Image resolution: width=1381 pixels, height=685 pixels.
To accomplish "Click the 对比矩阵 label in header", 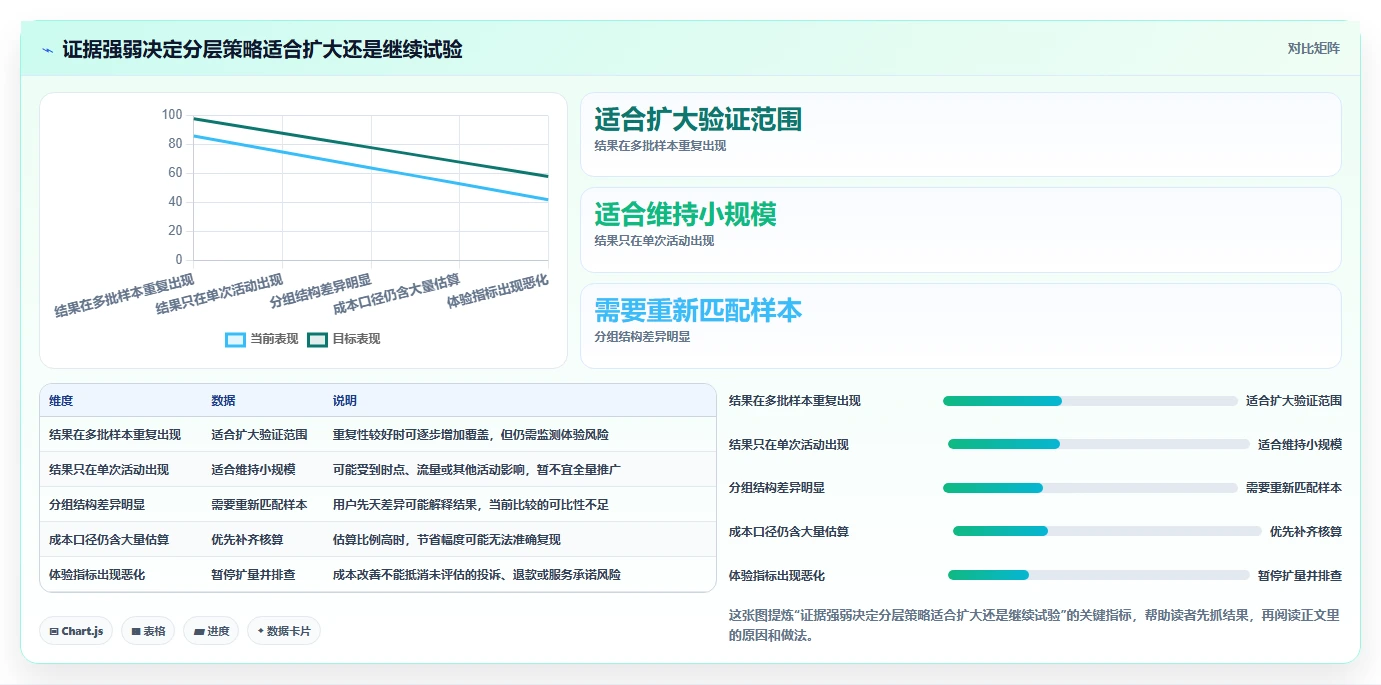I will tap(1313, 48).
